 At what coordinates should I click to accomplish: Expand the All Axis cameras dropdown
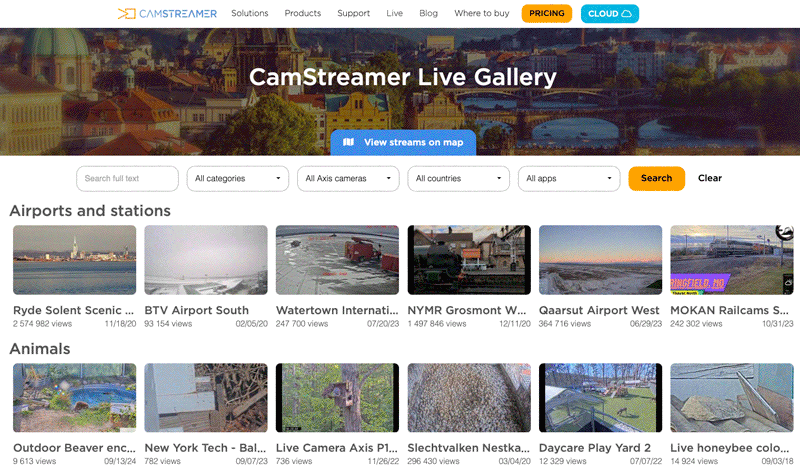[348, 179]
